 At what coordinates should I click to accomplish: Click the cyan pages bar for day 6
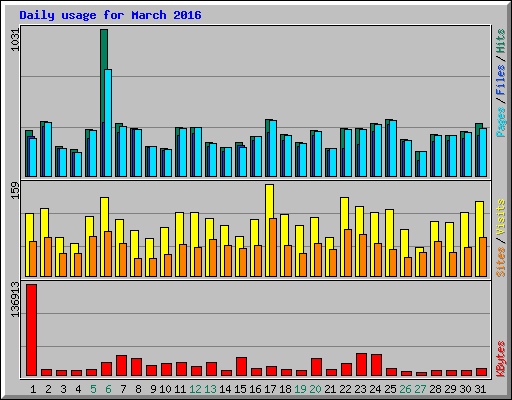pos(108,123)
